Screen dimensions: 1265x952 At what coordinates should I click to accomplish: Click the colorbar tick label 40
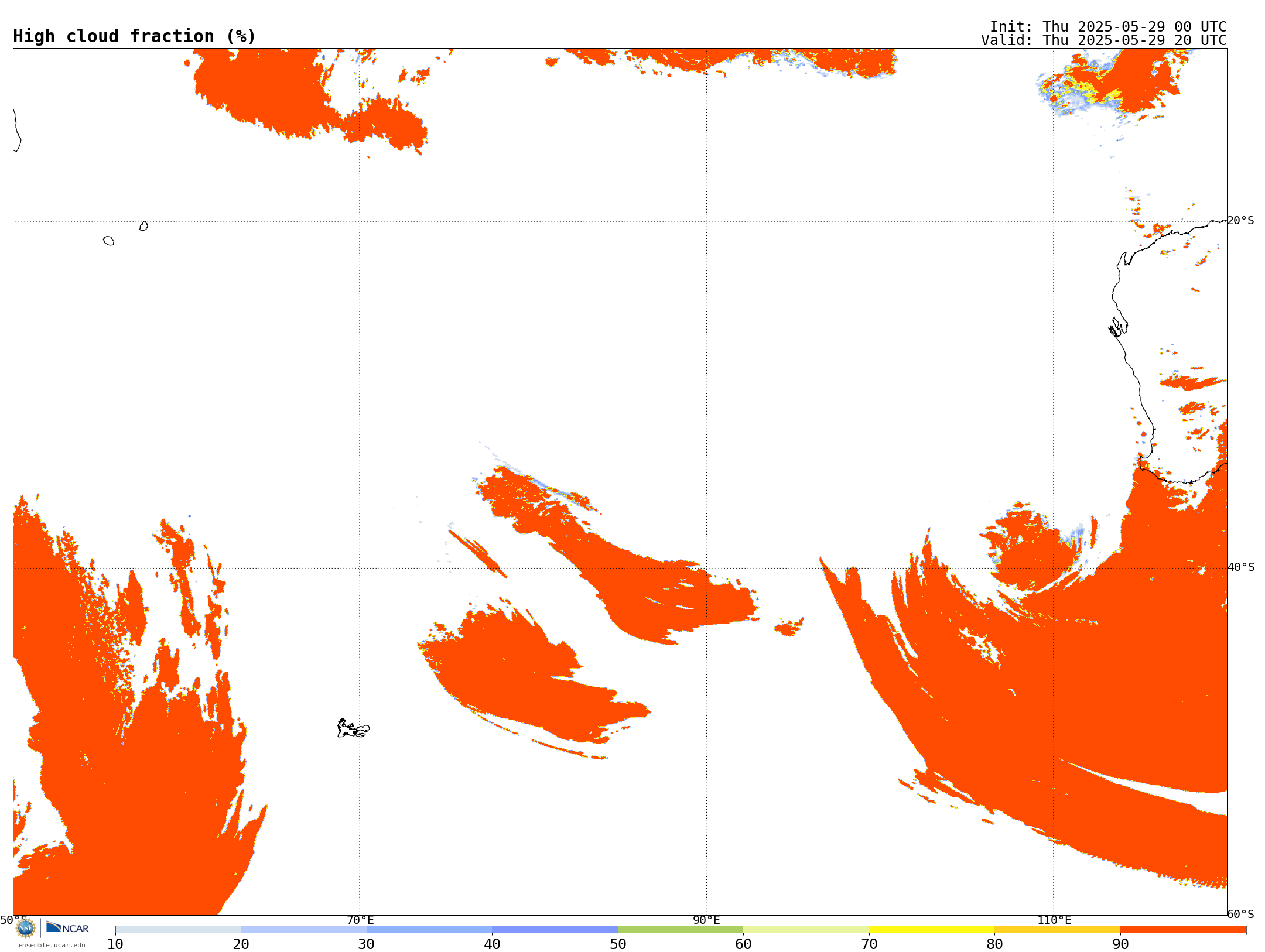(492, 944)
